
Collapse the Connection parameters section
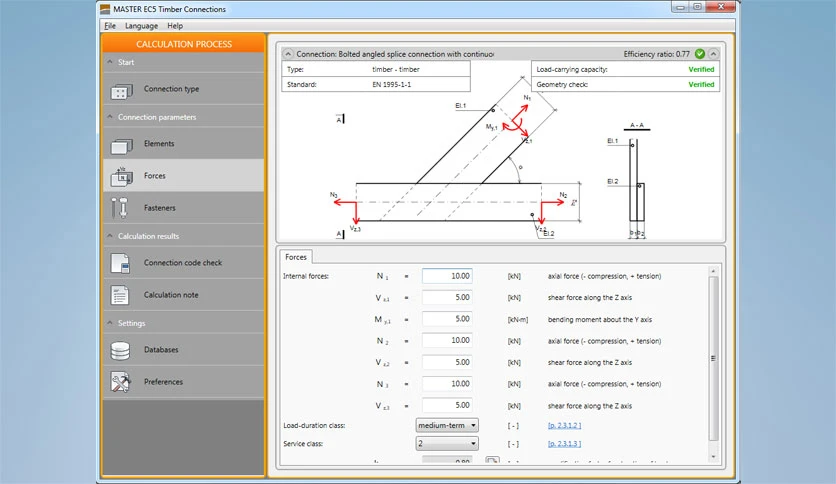[110, 117]
